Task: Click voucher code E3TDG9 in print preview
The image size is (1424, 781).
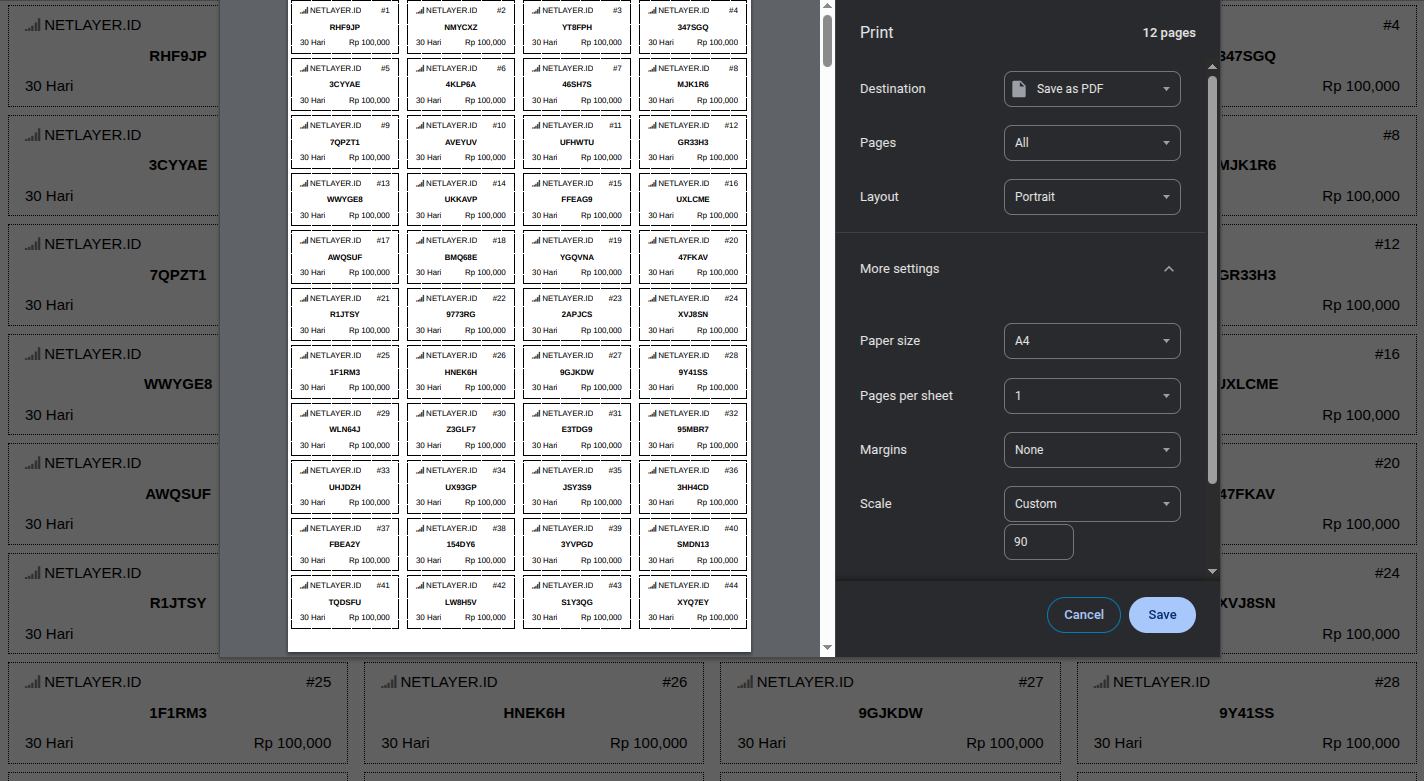Action: [x=577, y=429]
